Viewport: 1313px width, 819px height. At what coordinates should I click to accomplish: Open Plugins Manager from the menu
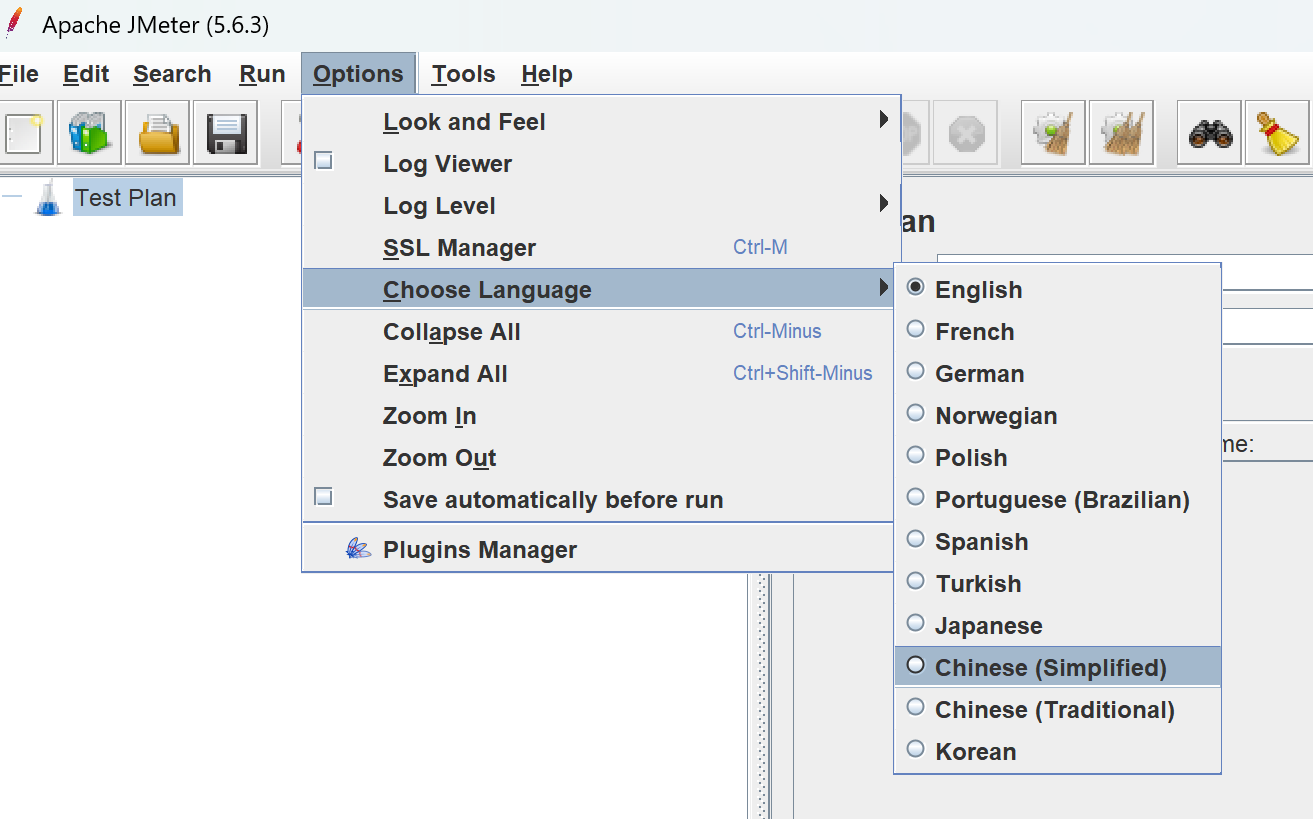click(598, 550)
